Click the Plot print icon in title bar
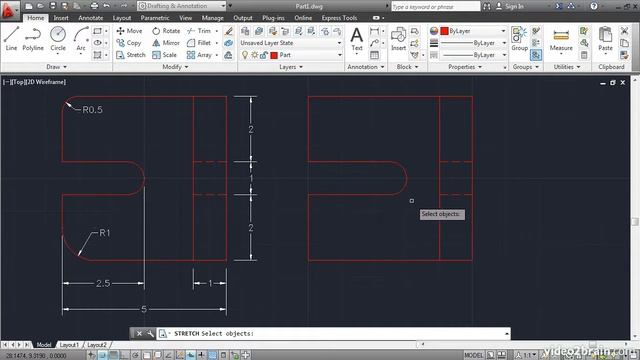The height and width of the screenshot is (360, 640). [x=94, y=6]
